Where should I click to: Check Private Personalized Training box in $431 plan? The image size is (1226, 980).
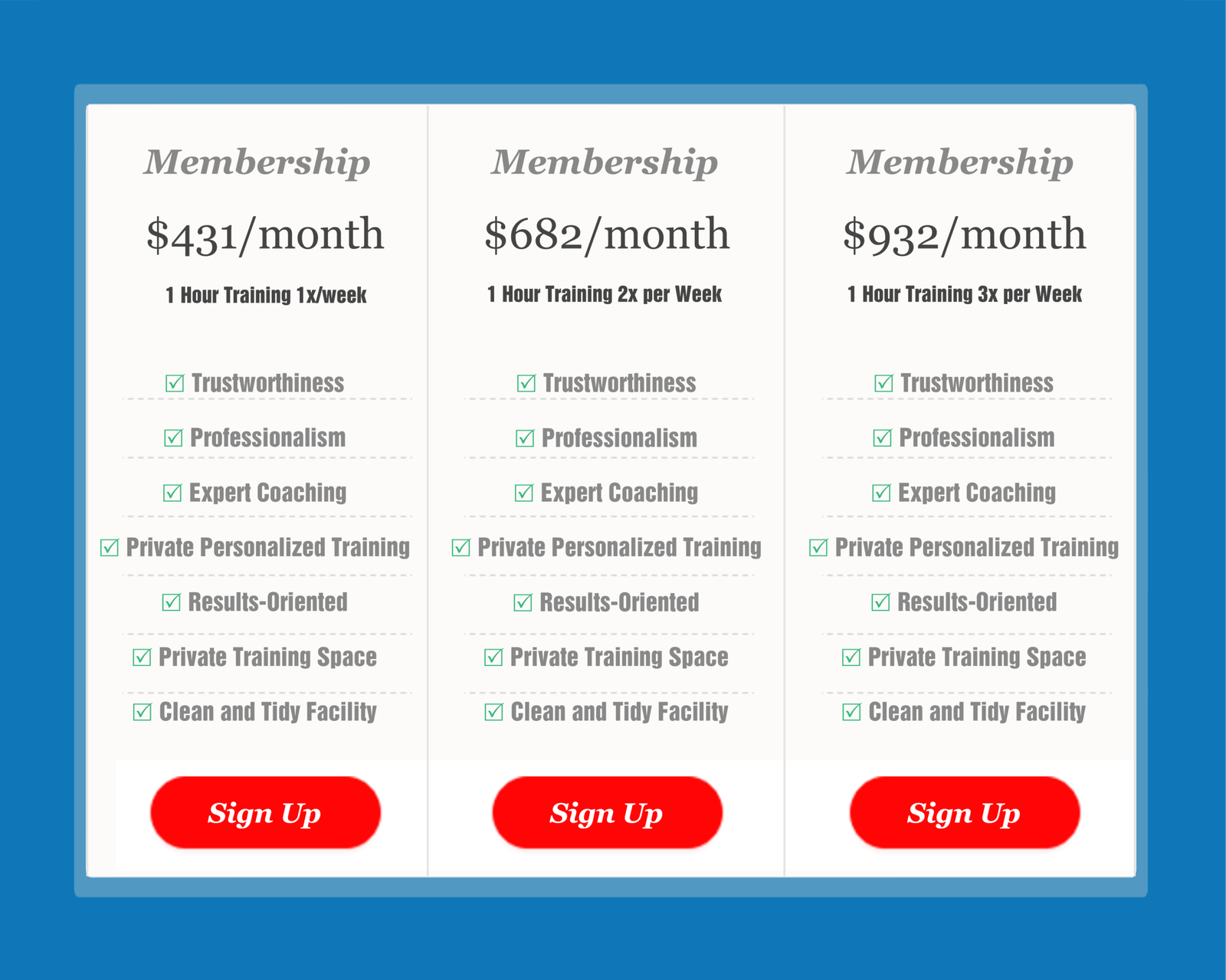(x=110, y=548)
